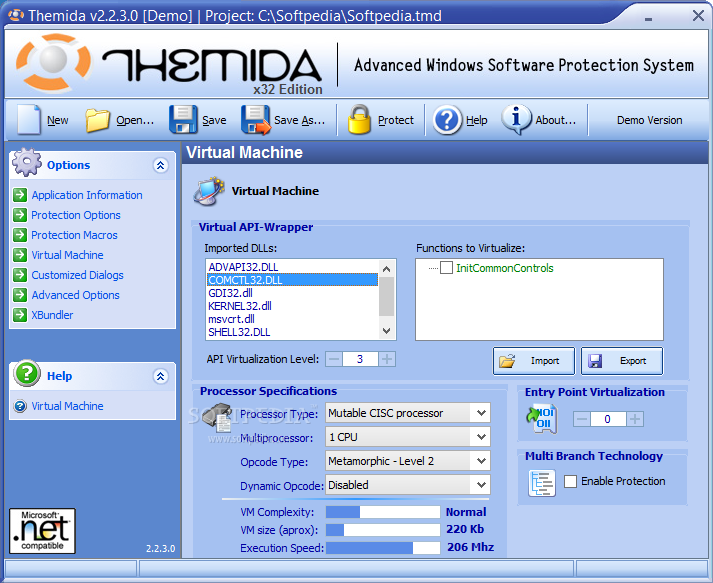713x583 pixels.
Task: Select ADVAPI32.DLL in Imported DLLs
Action: coord(292,267)
